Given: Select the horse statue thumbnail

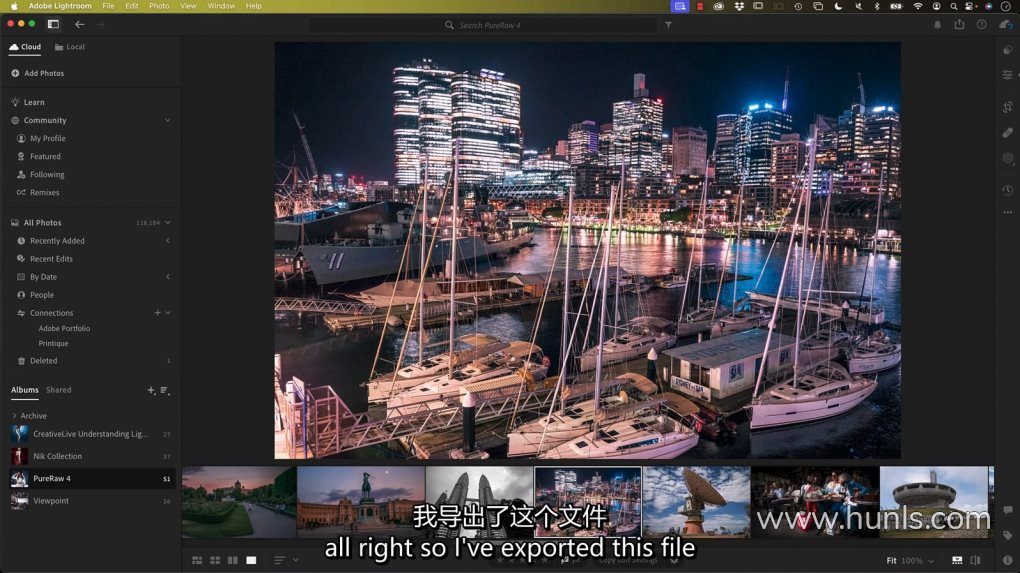Looking at the screenshot, I should click(x=360, y=501).
